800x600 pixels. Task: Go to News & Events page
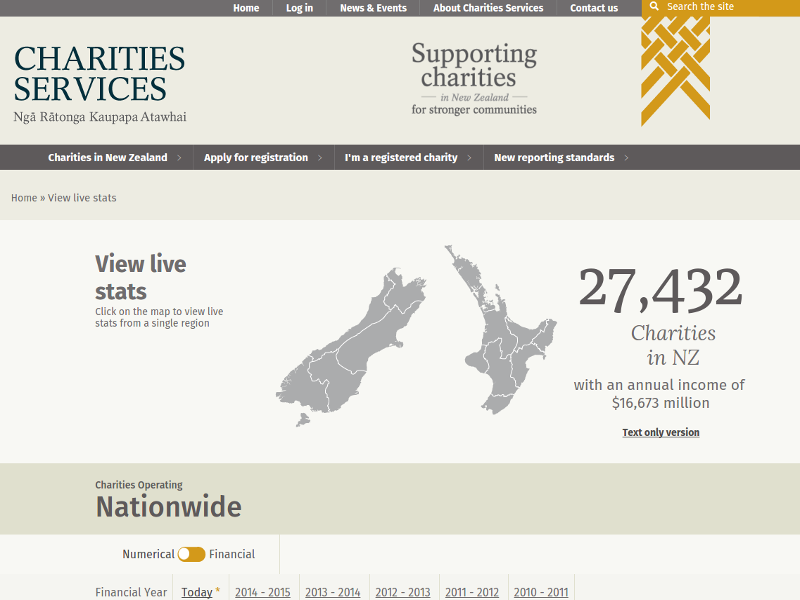coord(373,8)
